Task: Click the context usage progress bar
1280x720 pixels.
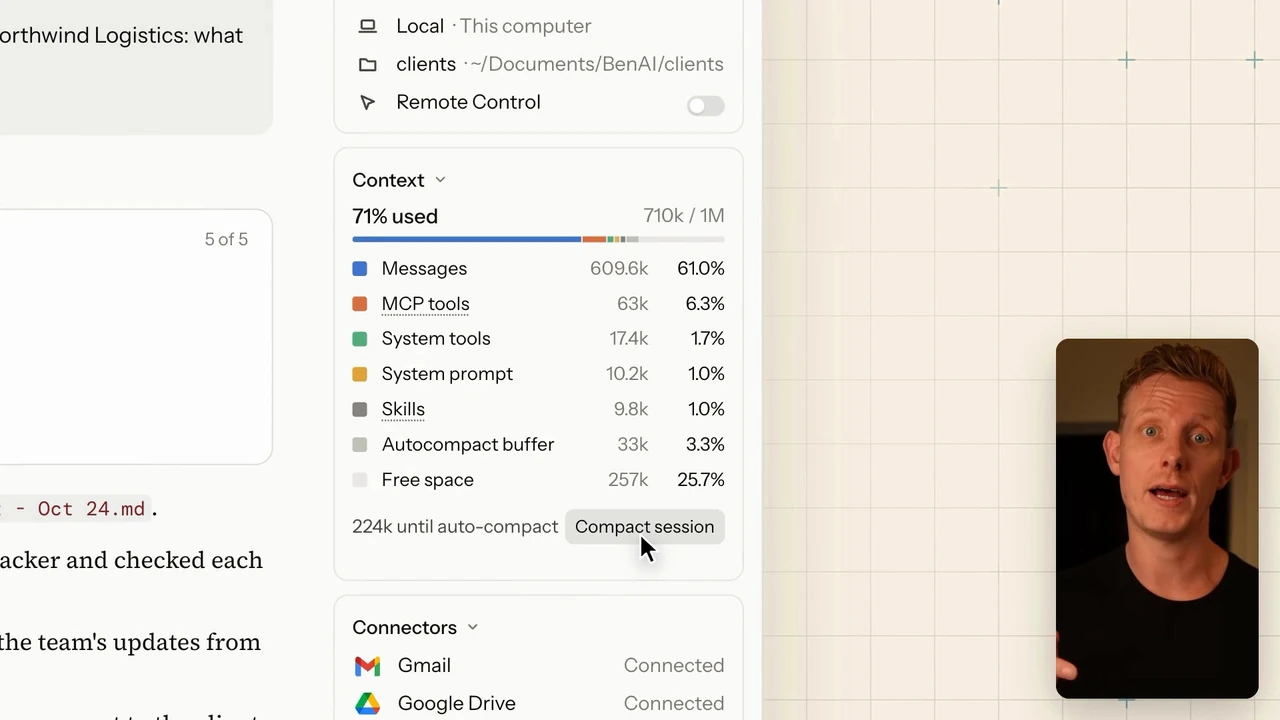Action: (538, 240)
